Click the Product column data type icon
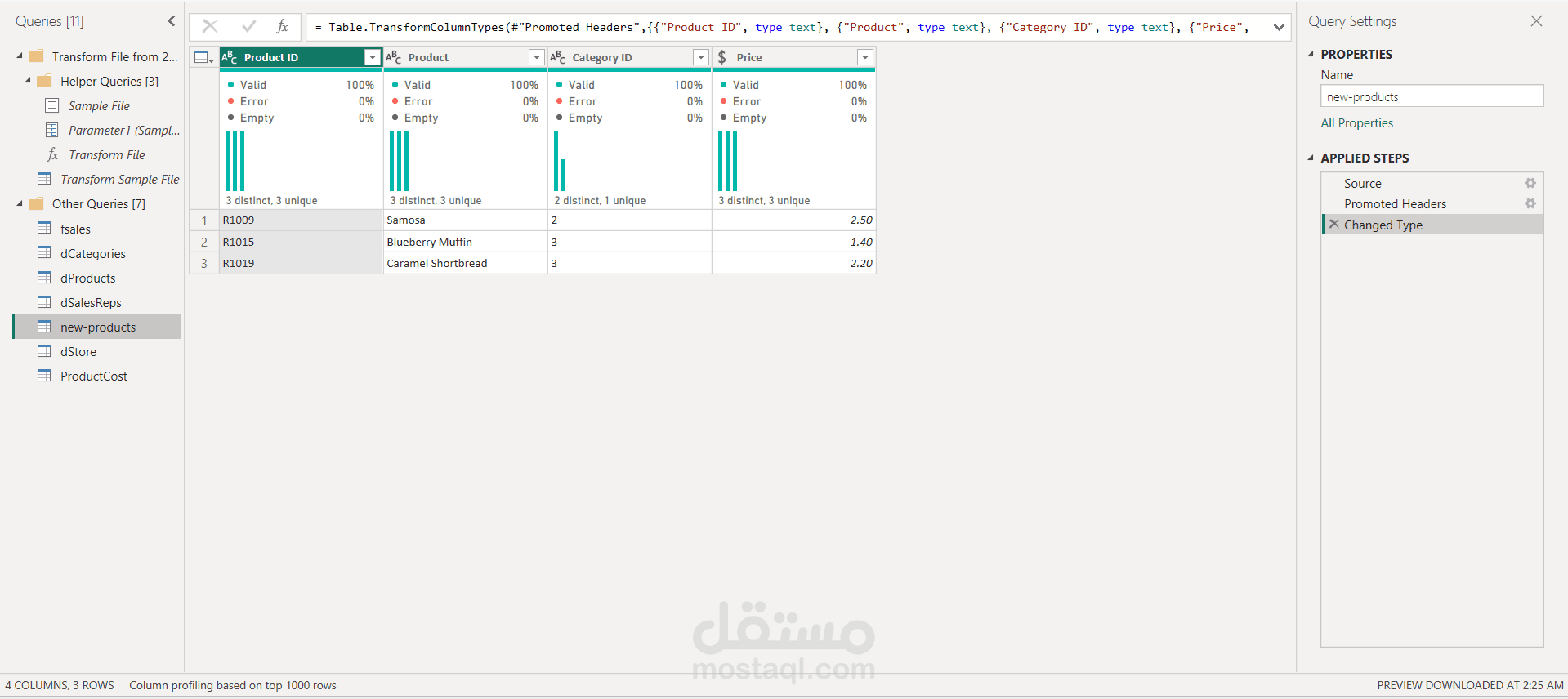This screenshot has height=699, width=1568. point(394,57)
